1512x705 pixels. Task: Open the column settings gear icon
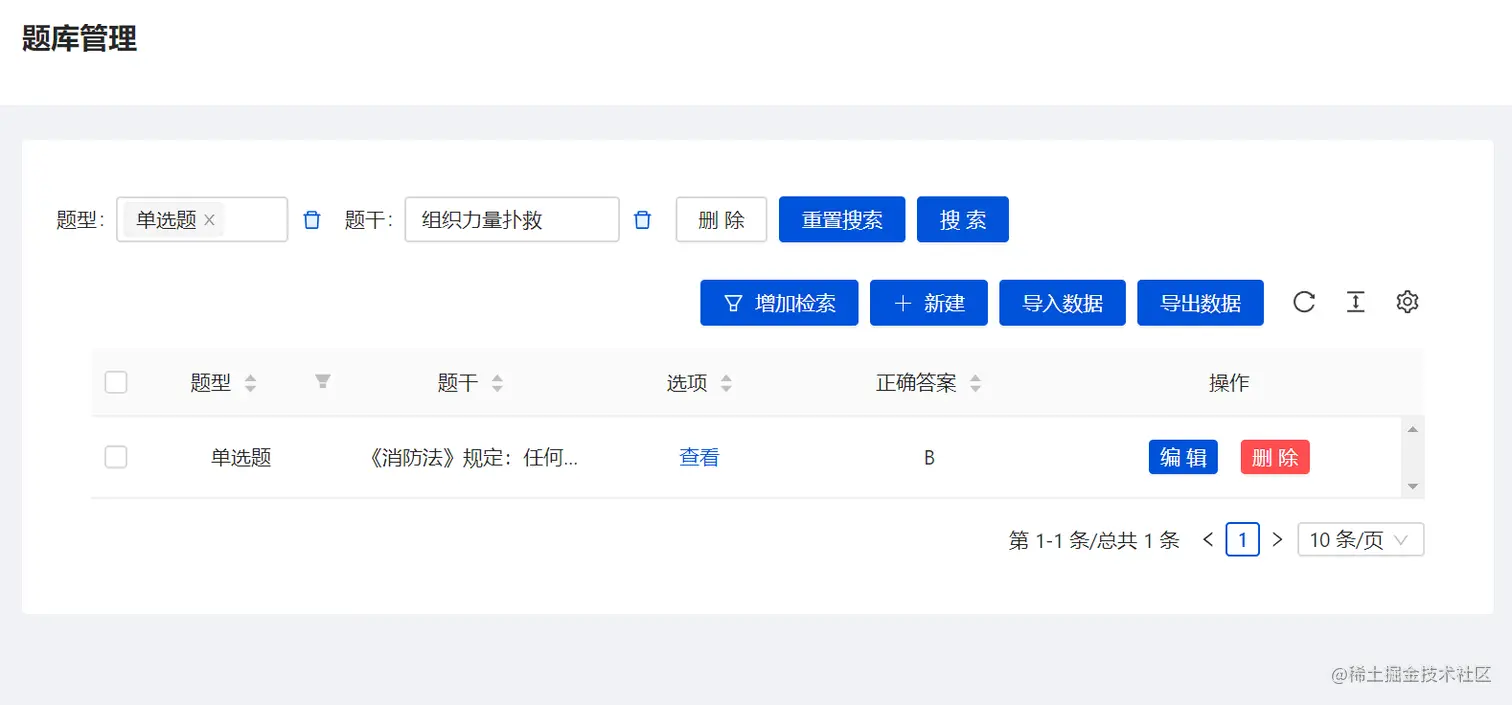(1408, 302)
